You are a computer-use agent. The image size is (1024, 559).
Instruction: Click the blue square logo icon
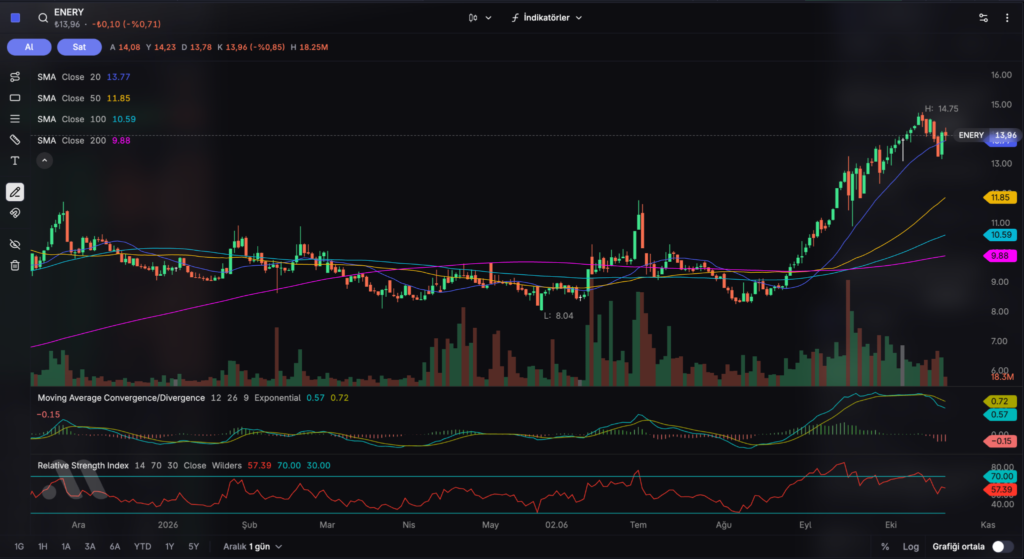16,18
